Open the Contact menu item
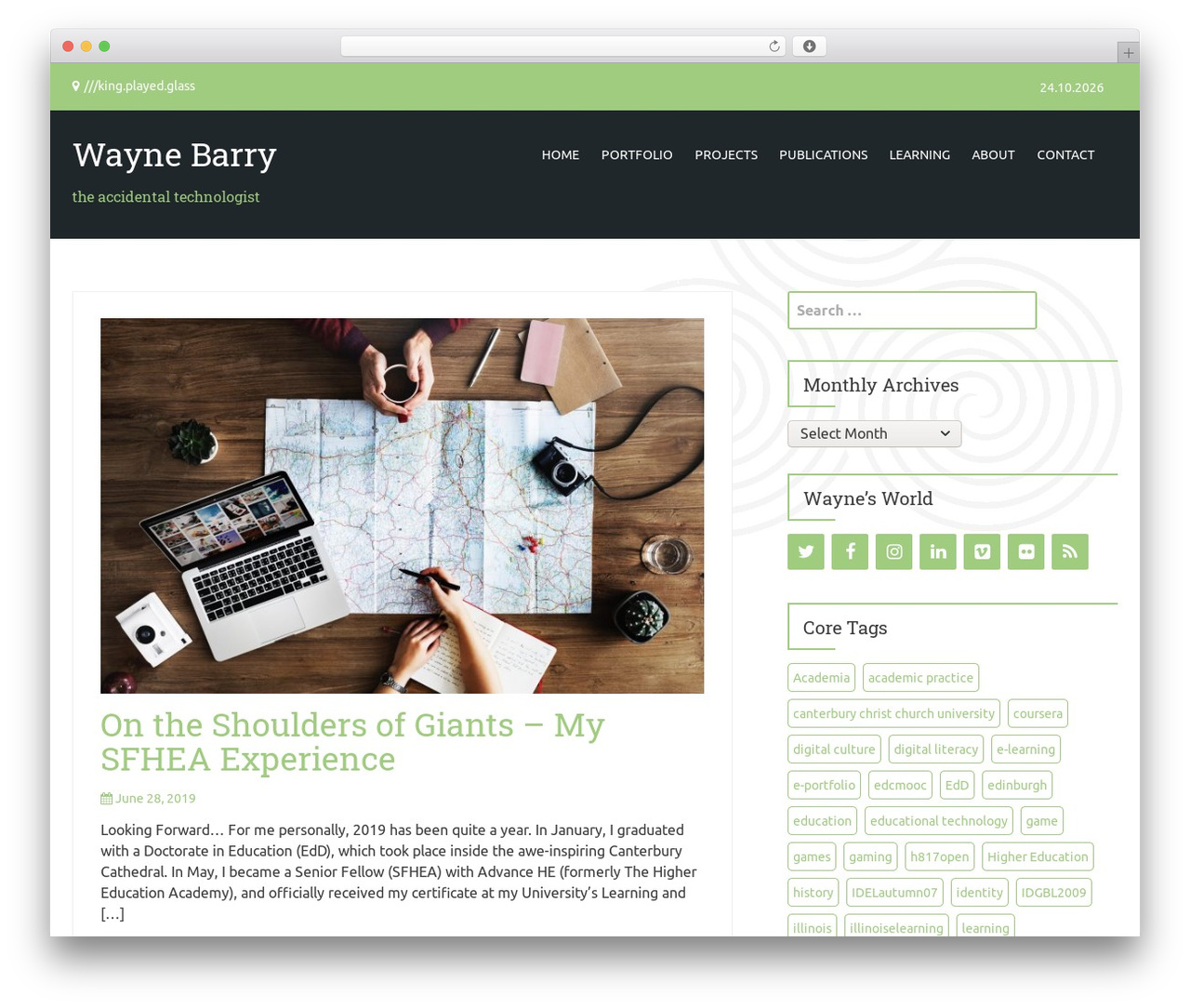 [1065, 154]
